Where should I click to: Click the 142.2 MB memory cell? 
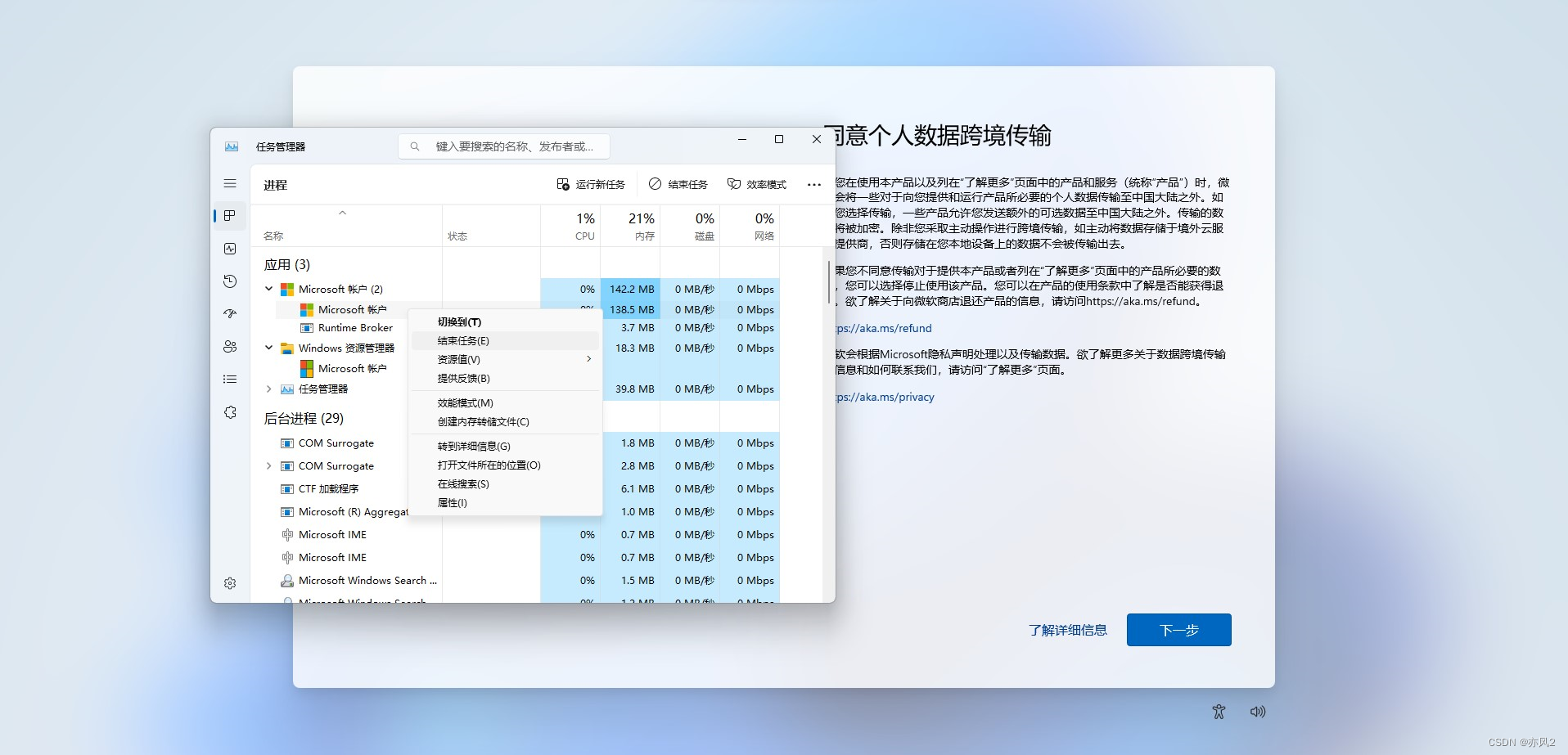tap(630, 290)
